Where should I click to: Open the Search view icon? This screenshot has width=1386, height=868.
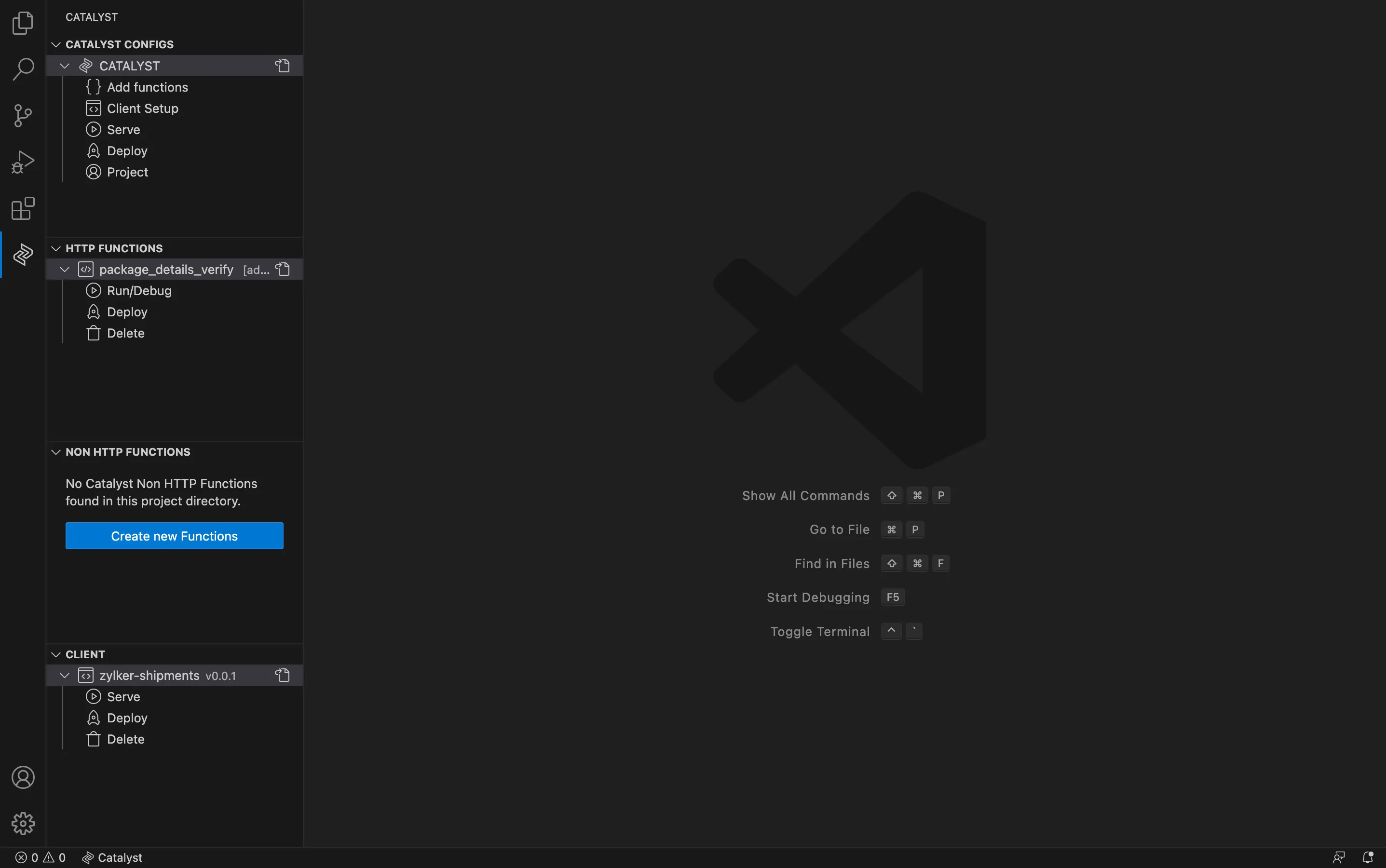(x=23, y=69)
